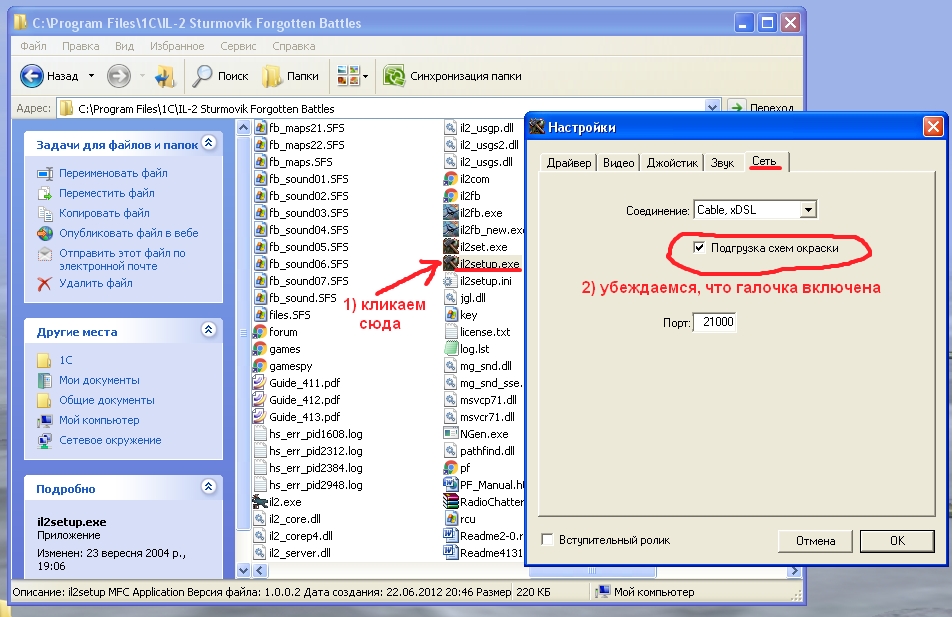The width and height of the screenshot is (952, 617).
Task: Open My Computer (Мой компьютер) sidebar icon
Action: coord(45,420)
